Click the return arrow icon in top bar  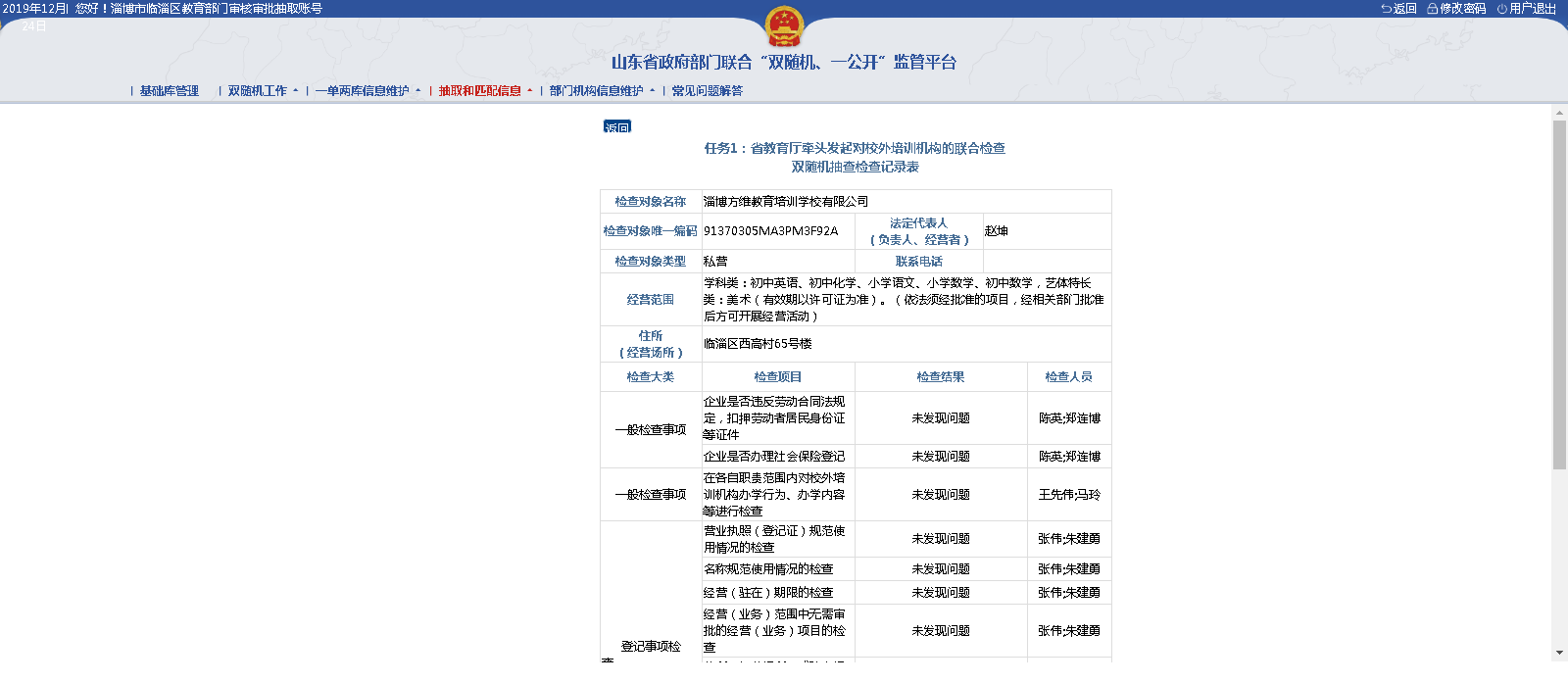coord(1386,9)
